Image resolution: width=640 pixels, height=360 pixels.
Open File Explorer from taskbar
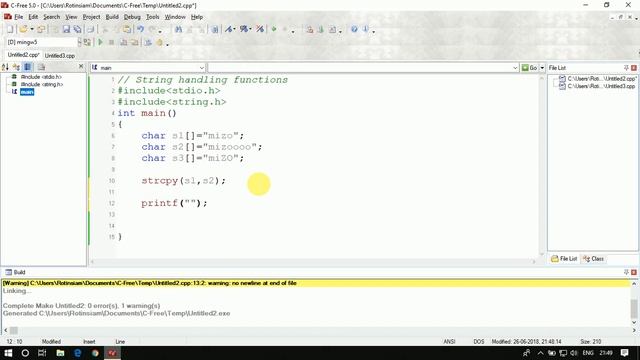[x=60, y=353]
